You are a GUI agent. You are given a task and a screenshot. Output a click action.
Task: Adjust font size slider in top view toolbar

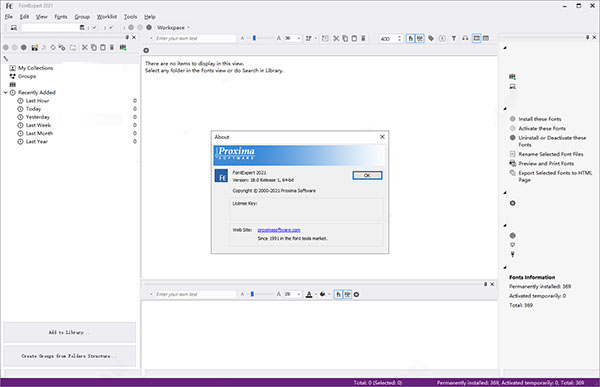[254, 38]
